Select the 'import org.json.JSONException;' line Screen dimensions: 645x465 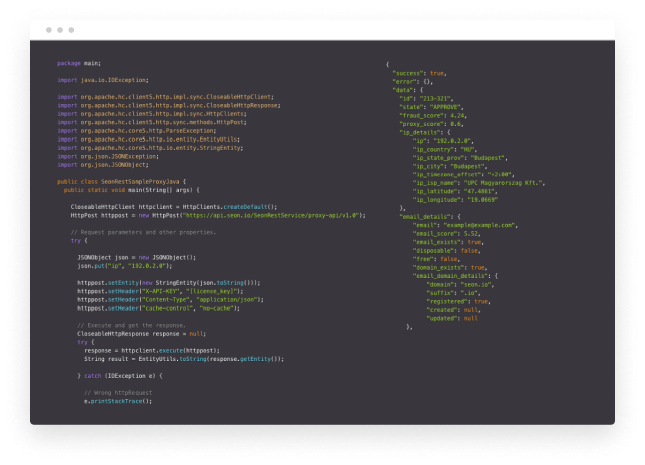[108, 156]
